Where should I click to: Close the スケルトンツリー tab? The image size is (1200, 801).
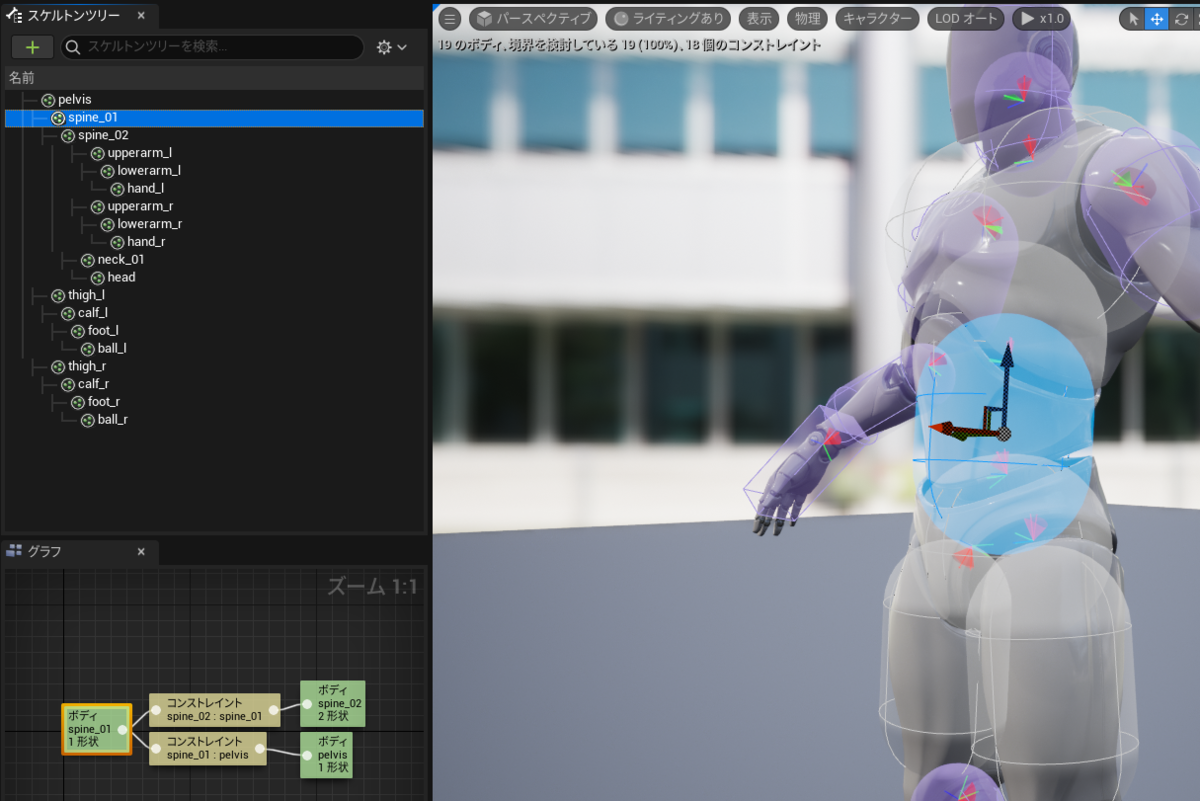point(141,16)
